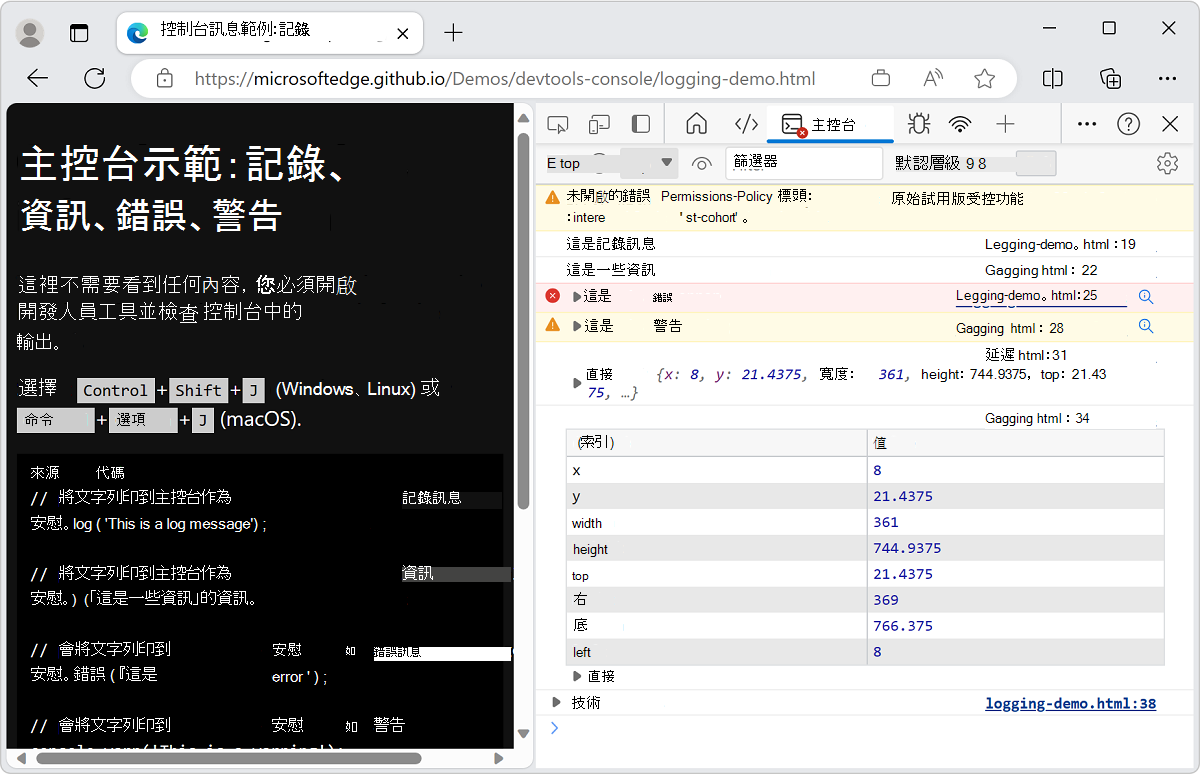Screen dimensions: 1200x774
Task: Select the inspect element tool in DevTools
Action: (x=557, y=123)
